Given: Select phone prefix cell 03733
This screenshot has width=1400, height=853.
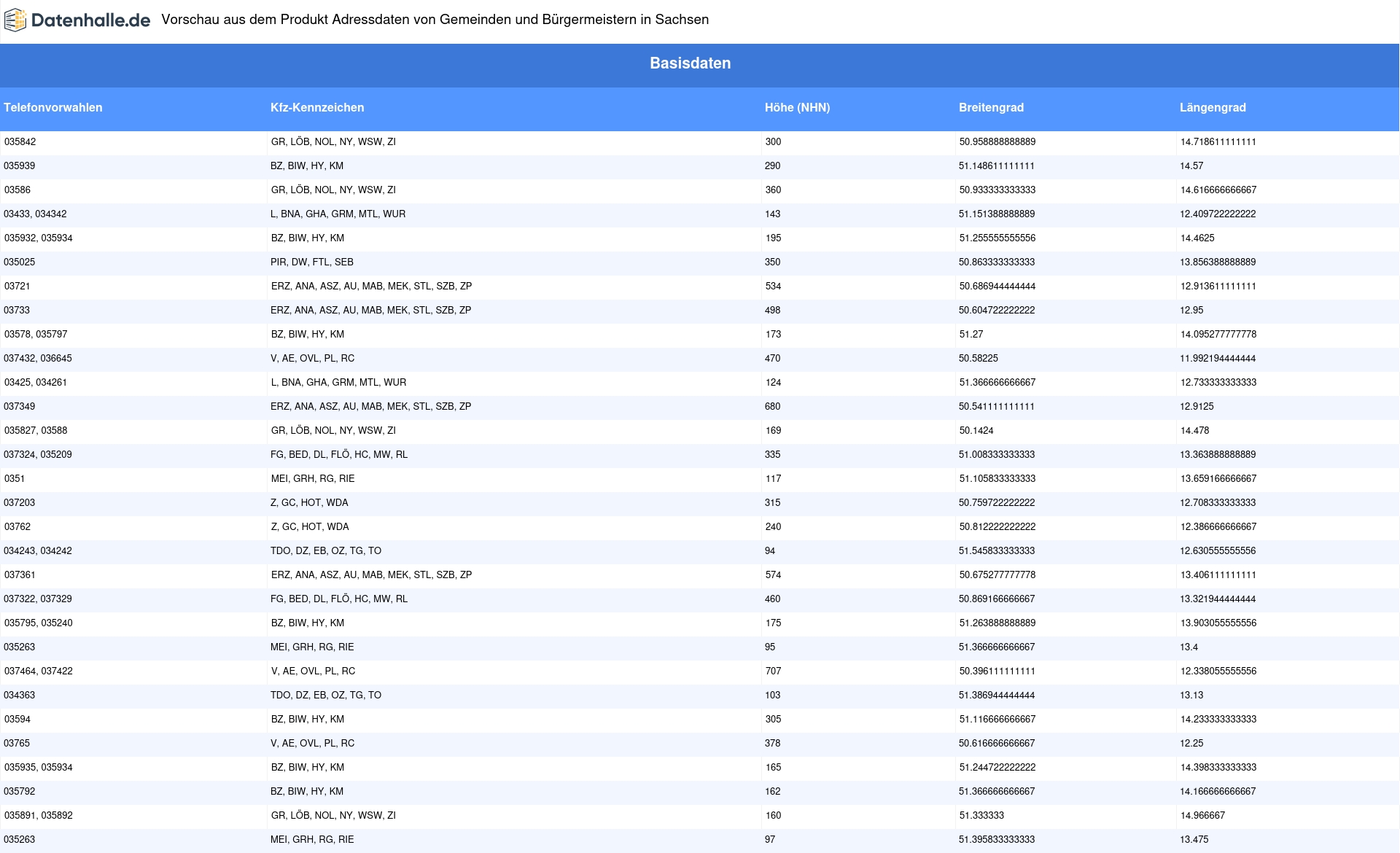Looking at the screenshot, I should 17,311.
